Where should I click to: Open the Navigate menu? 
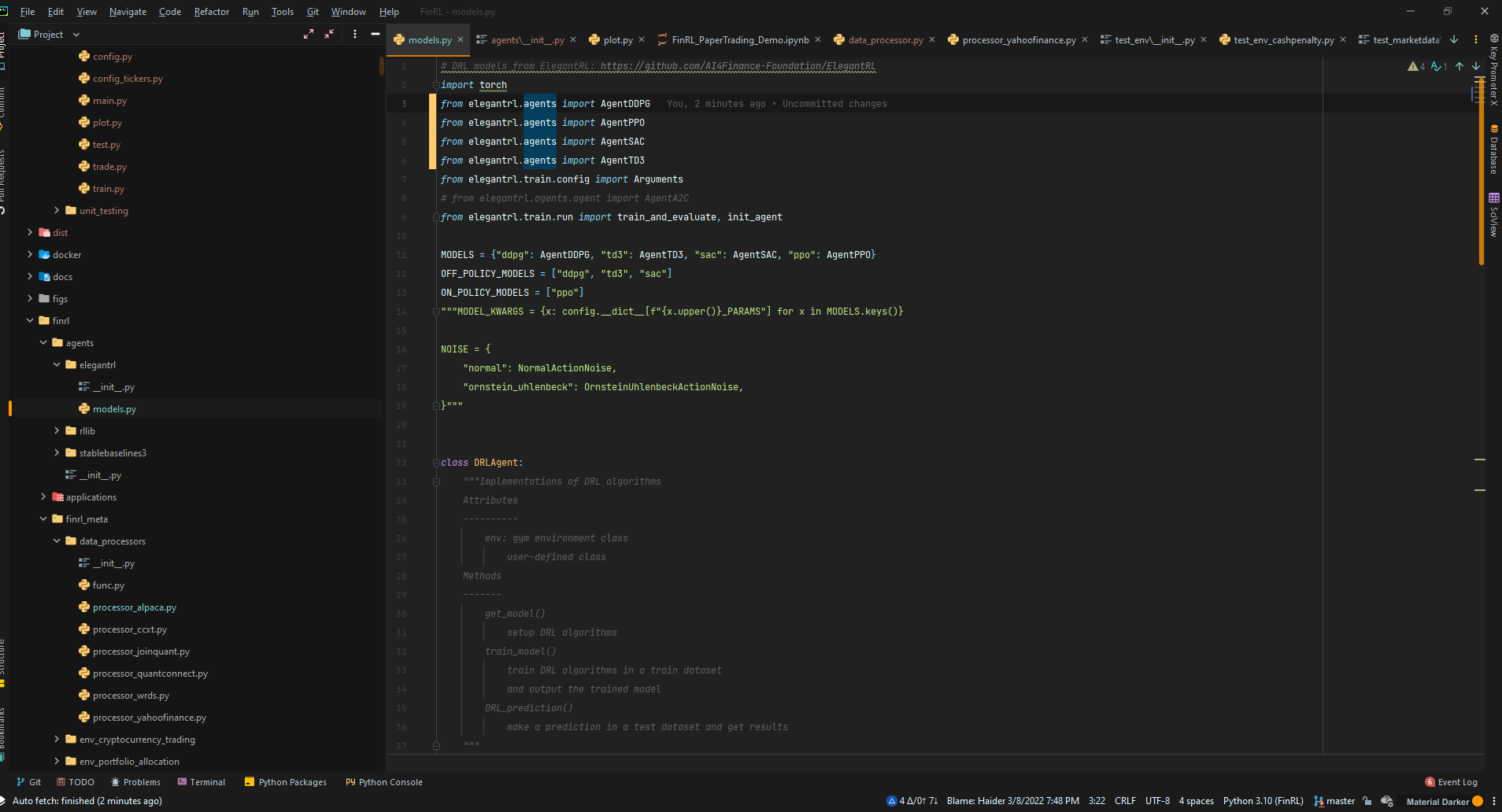(127, 11)
